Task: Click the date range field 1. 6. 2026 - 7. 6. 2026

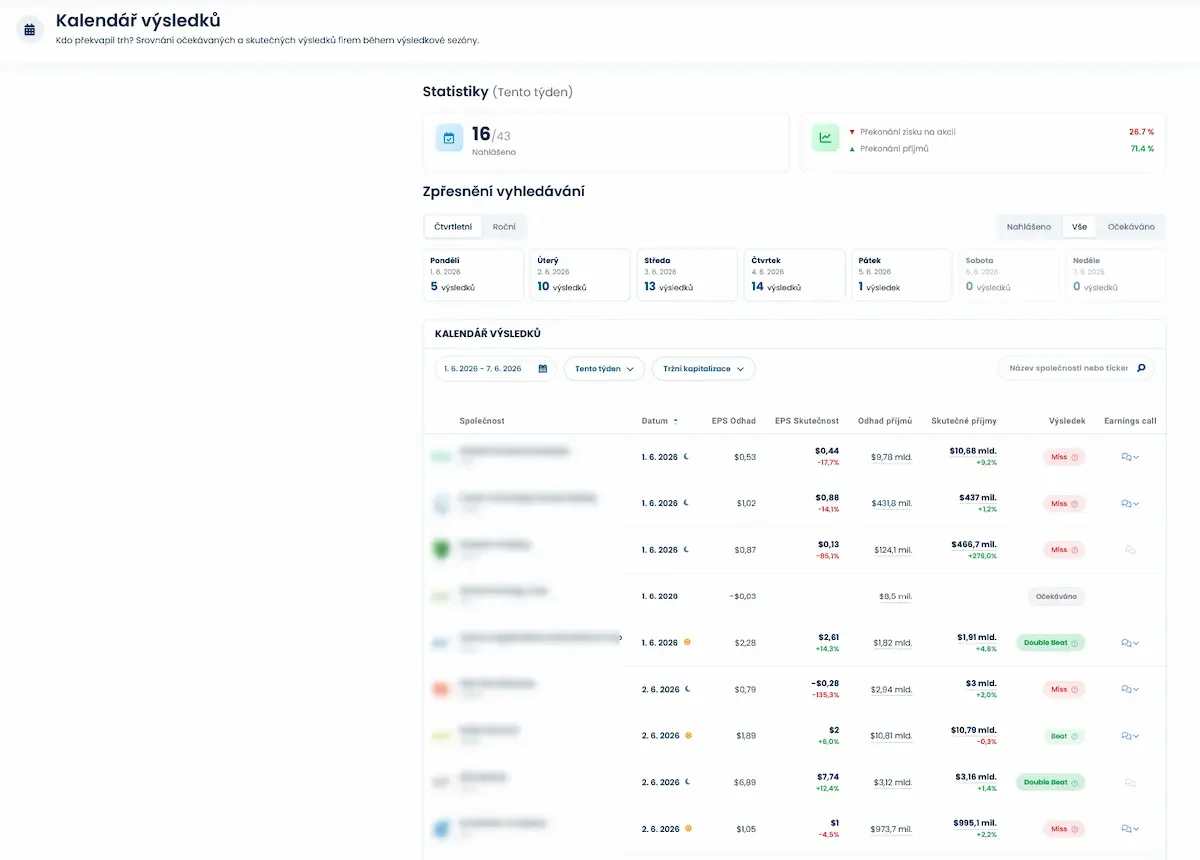Action: pyautogui.click(x=495, y=369)
